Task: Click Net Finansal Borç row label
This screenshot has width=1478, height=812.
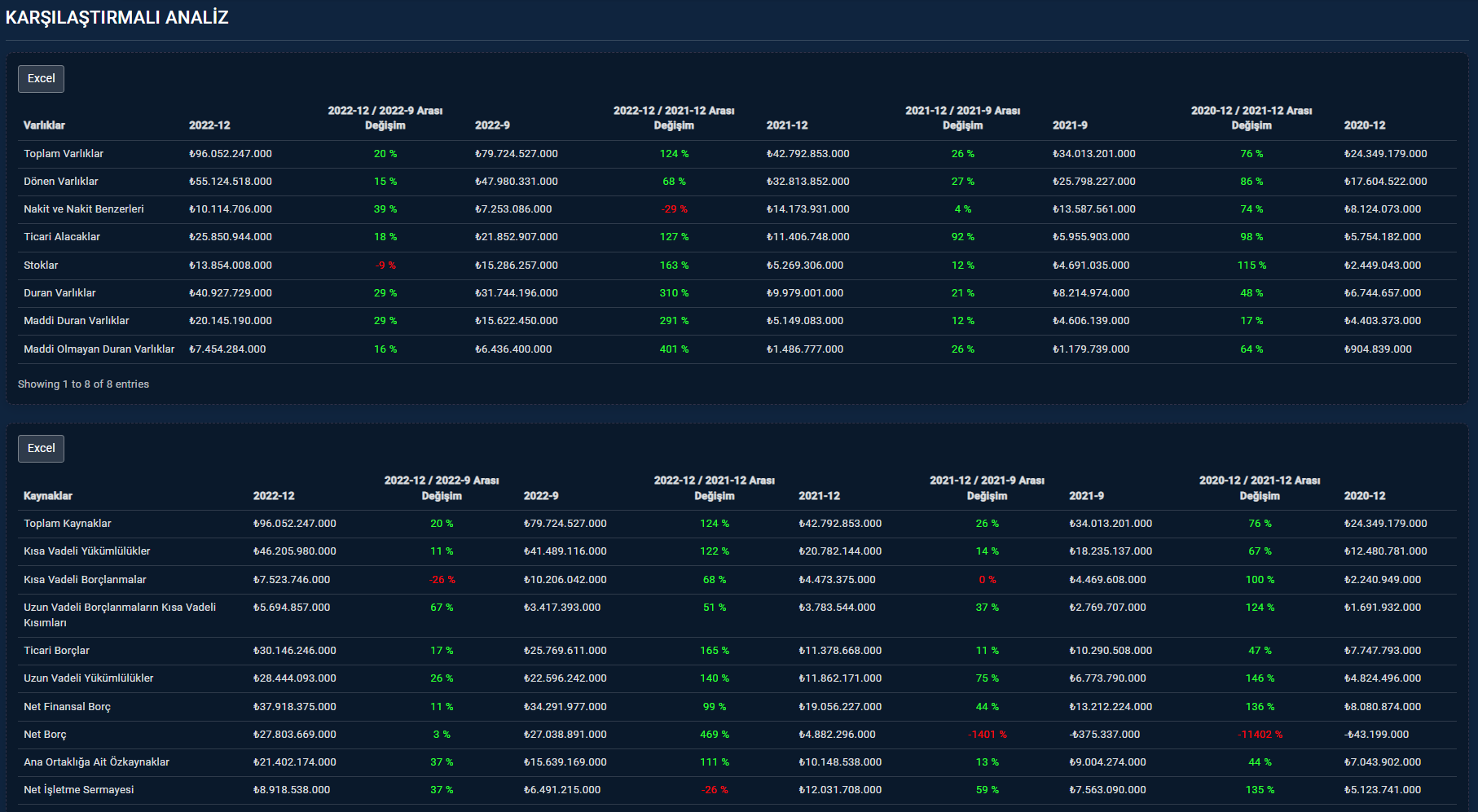Action: coord(67,707)
